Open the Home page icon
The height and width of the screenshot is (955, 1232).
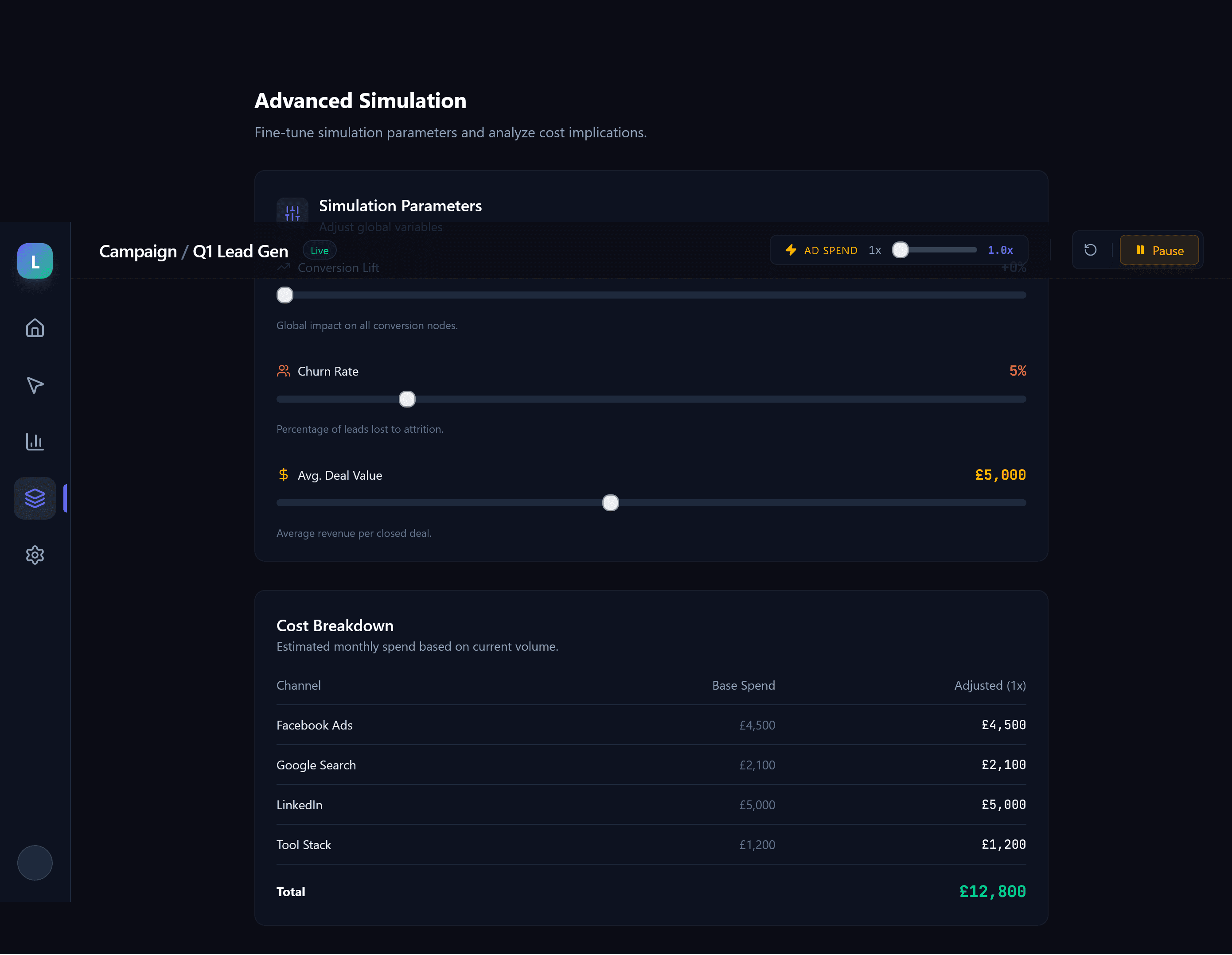[35, 328]
